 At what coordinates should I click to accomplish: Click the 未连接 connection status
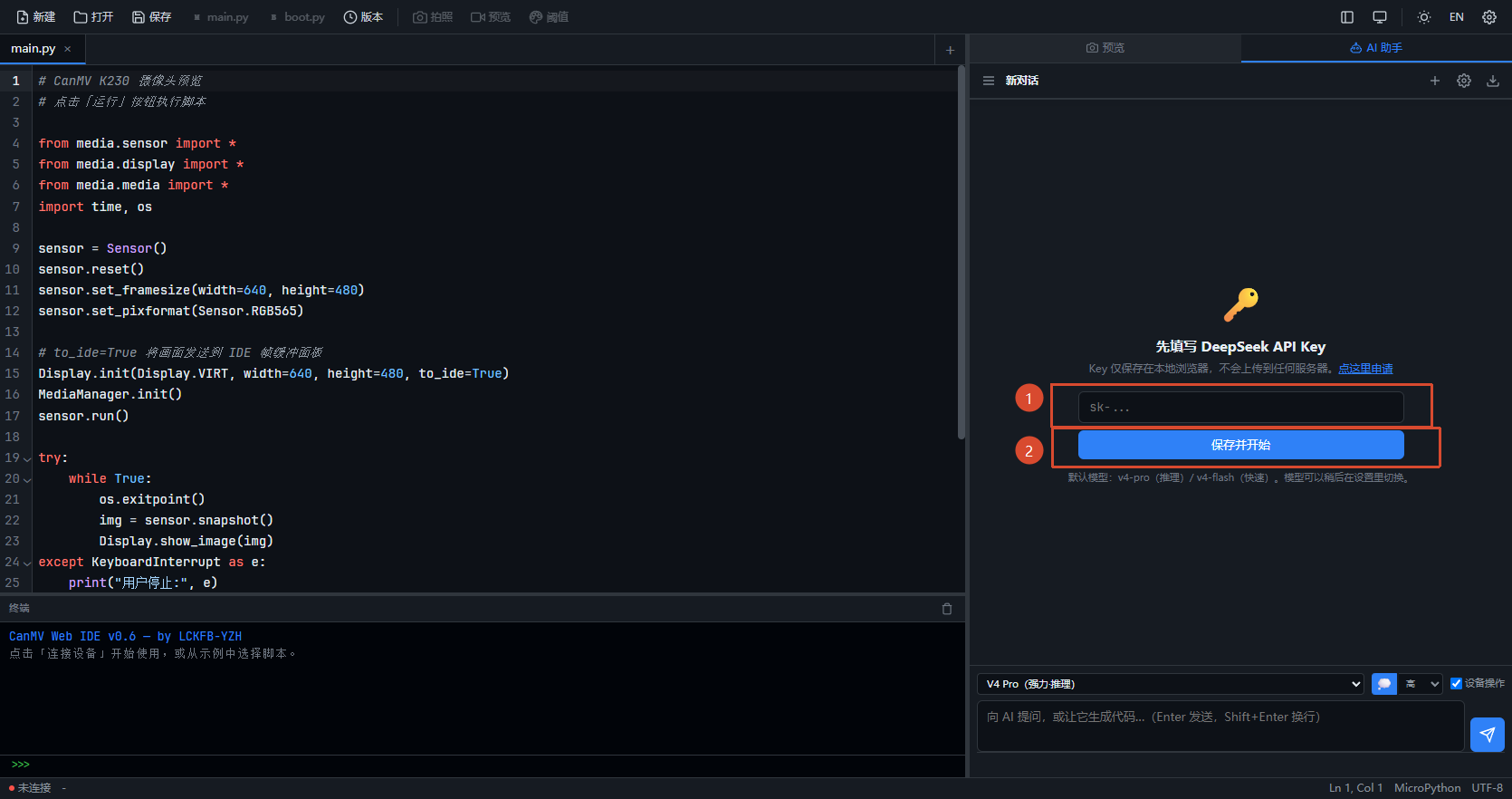pos(30,788)
